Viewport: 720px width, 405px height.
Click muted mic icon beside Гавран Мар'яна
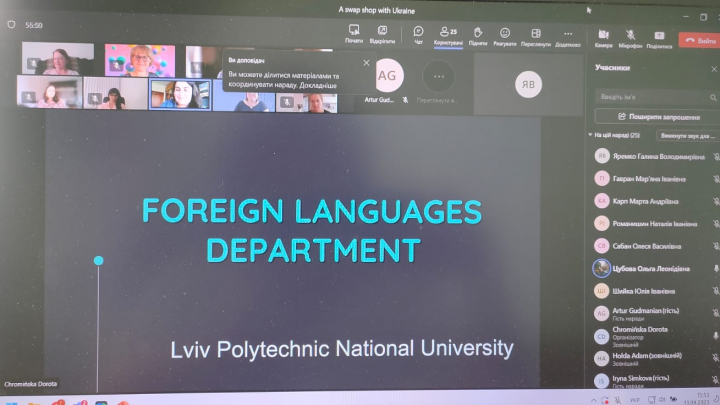click(x=716, y=179)
